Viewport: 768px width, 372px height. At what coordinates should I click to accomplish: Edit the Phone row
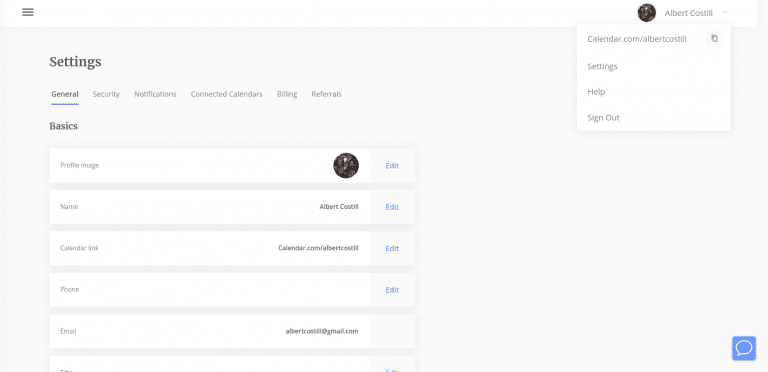click(392, 290)
